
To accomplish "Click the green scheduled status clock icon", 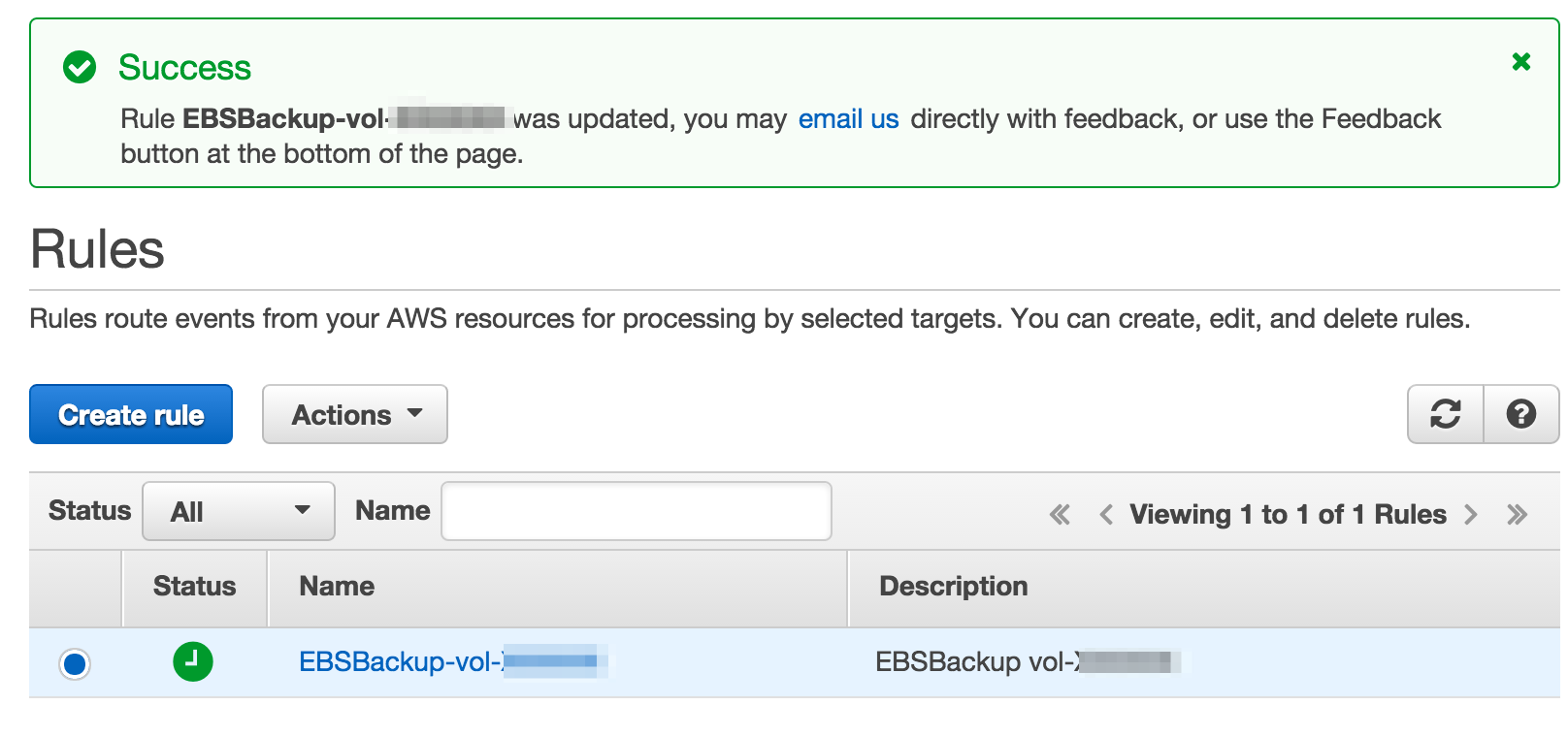I will 193,662.
